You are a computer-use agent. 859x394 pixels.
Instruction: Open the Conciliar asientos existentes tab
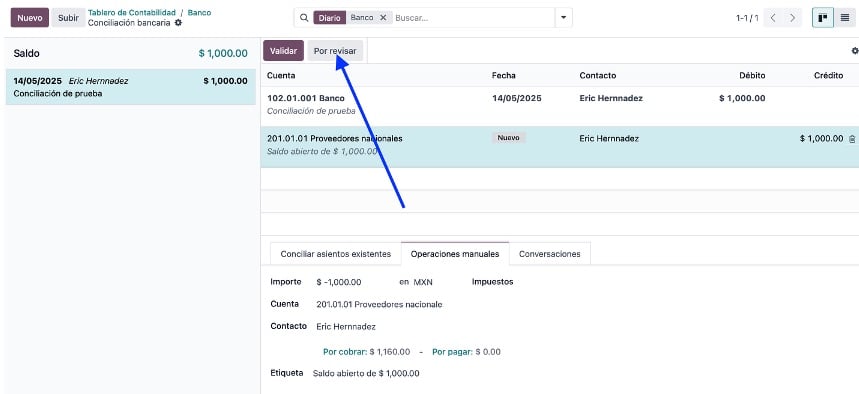tap(336, 254)
